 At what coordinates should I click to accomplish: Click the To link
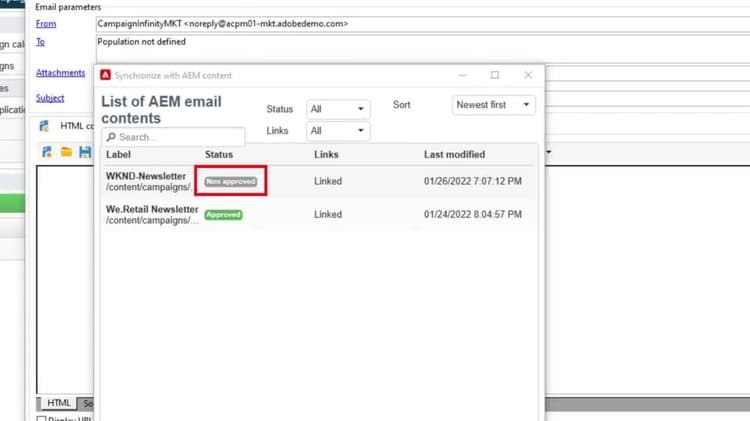click(x=40, y=42)
